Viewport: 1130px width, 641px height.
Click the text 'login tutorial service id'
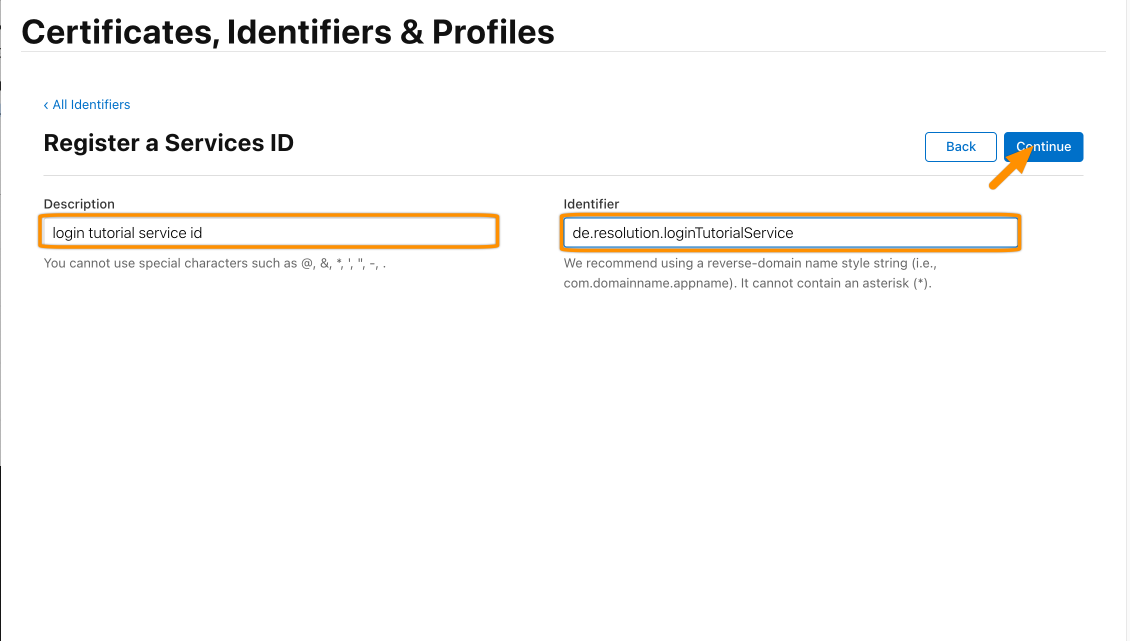pos(127,233)
